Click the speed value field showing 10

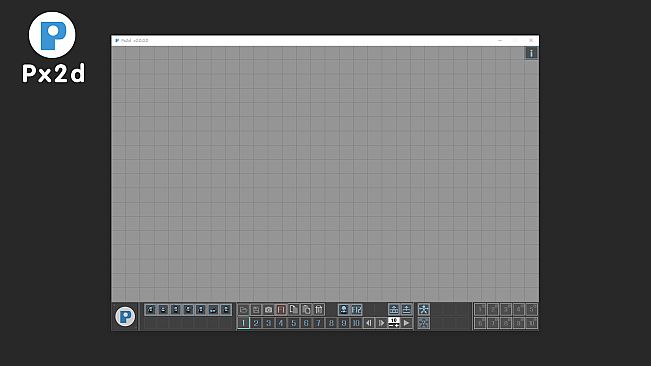tap(394, 320)
